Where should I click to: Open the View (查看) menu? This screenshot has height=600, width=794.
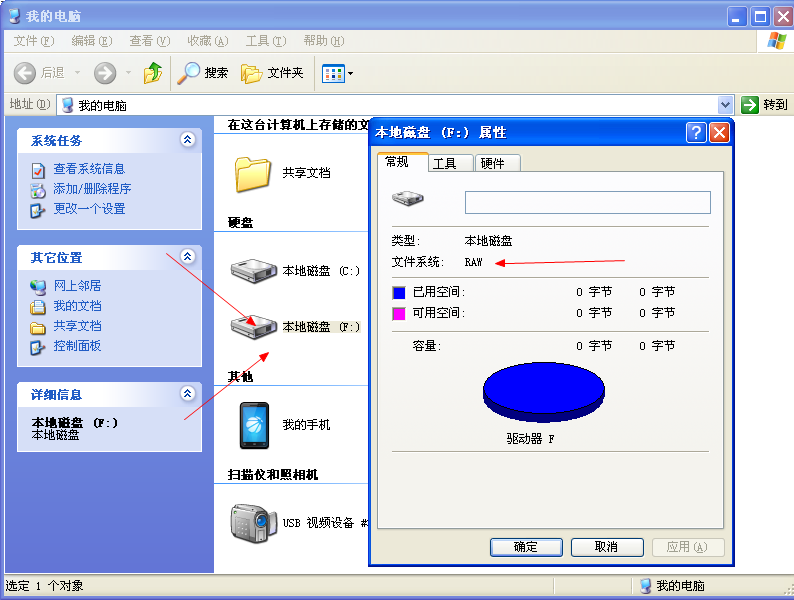pos(149,41)
